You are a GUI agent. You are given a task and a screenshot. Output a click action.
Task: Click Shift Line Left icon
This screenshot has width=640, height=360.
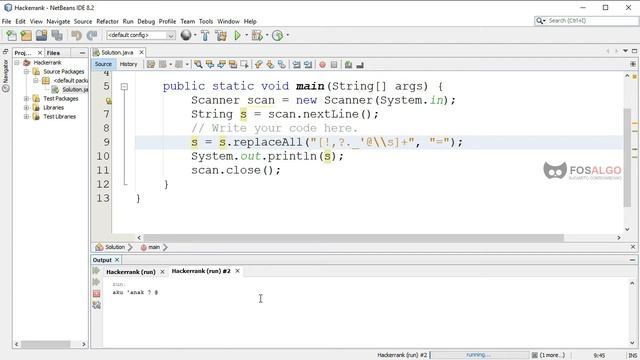[x=296, y=64]
